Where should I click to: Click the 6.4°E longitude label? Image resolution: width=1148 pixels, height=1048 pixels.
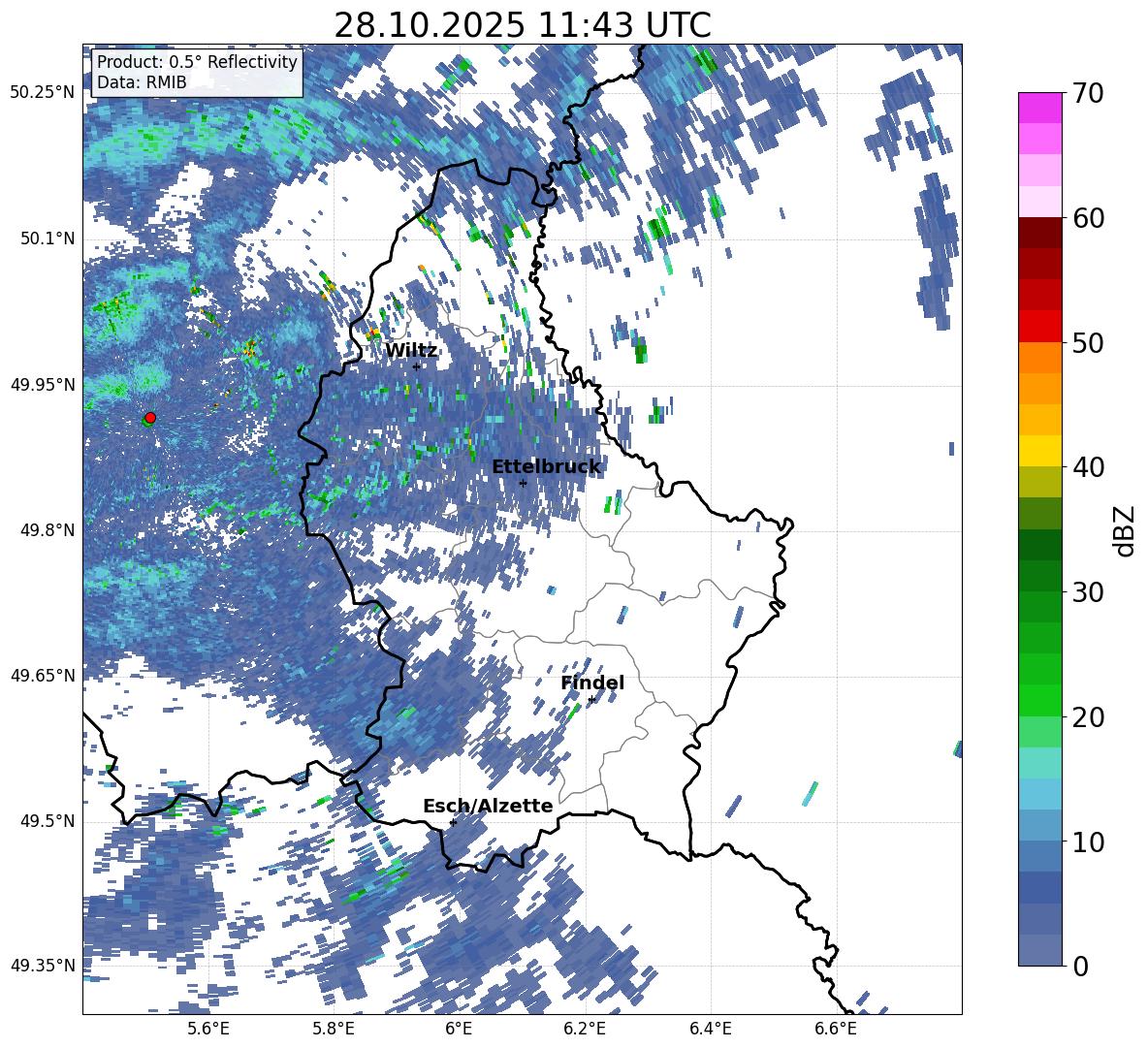pos(710,1029)
